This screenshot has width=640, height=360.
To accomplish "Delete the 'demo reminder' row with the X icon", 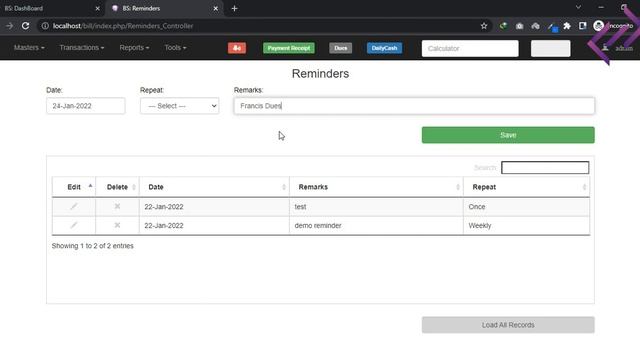I will (x=117, y=225).
